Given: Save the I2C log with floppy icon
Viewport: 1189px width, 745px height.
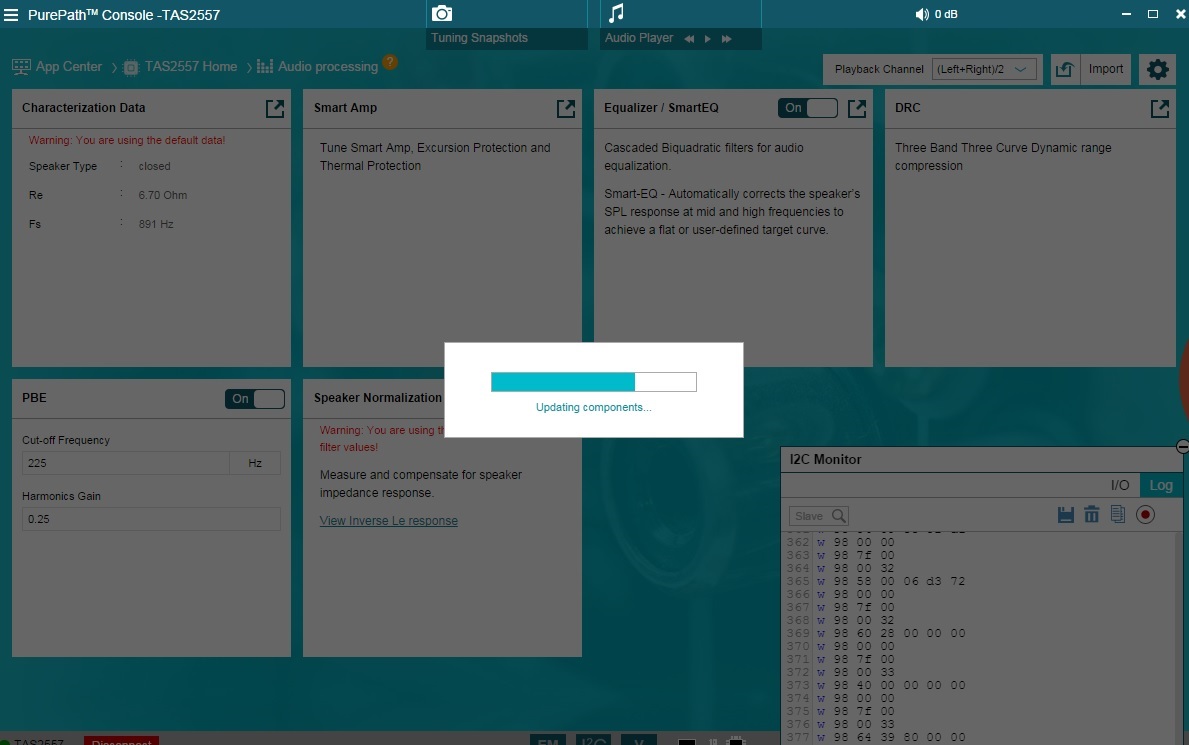Looking at the screenshot, I should tap(1065, 514).
